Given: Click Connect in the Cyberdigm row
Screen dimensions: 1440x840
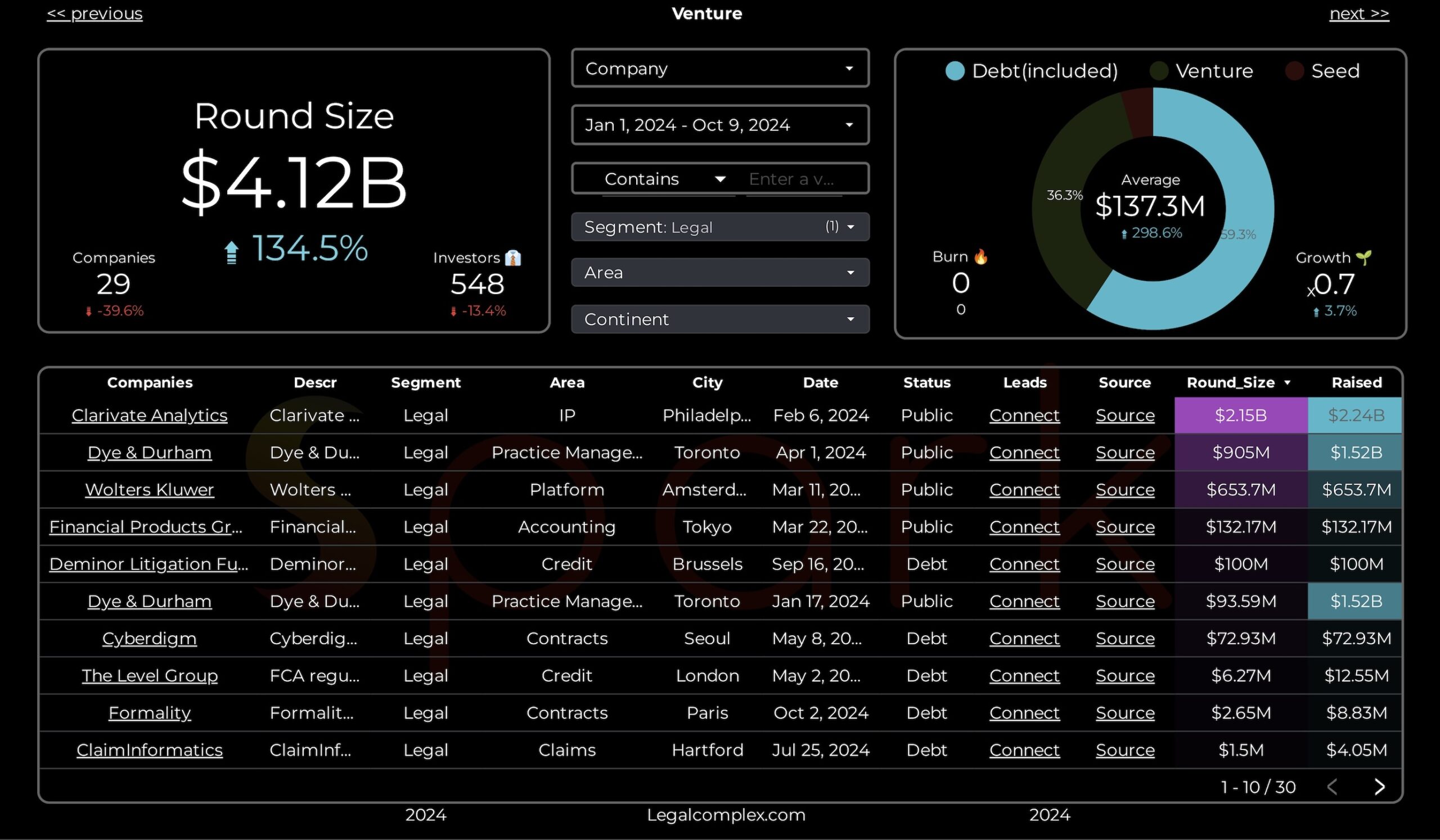Looking at the screenshot, I should coord(1024,638).
